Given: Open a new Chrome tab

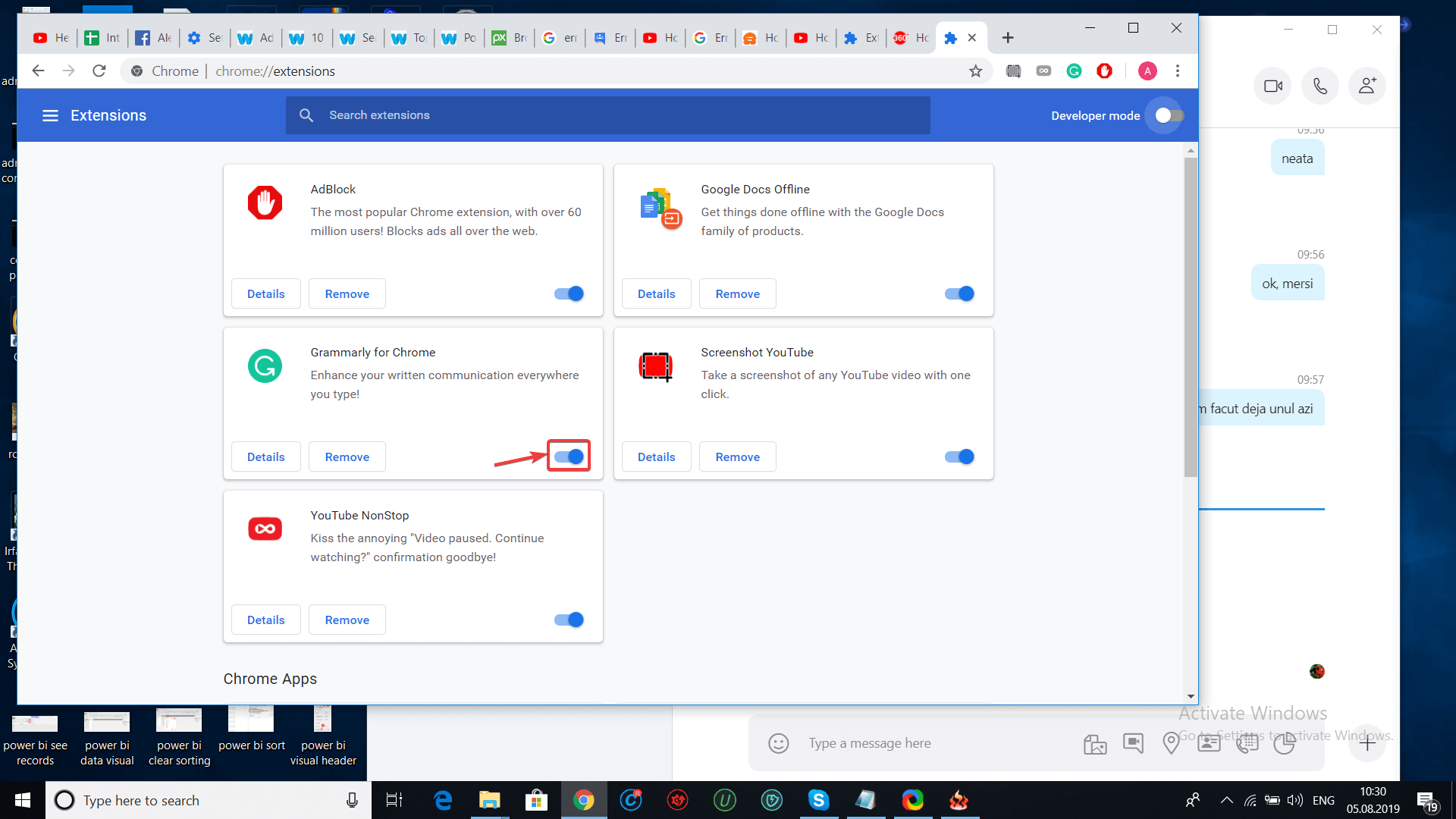Looking at the screenshot, I should (1008, 38).
